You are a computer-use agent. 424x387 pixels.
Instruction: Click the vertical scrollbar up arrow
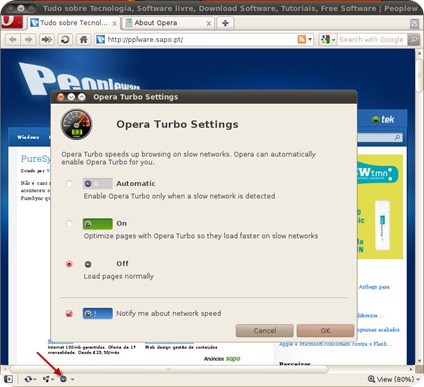420,53
